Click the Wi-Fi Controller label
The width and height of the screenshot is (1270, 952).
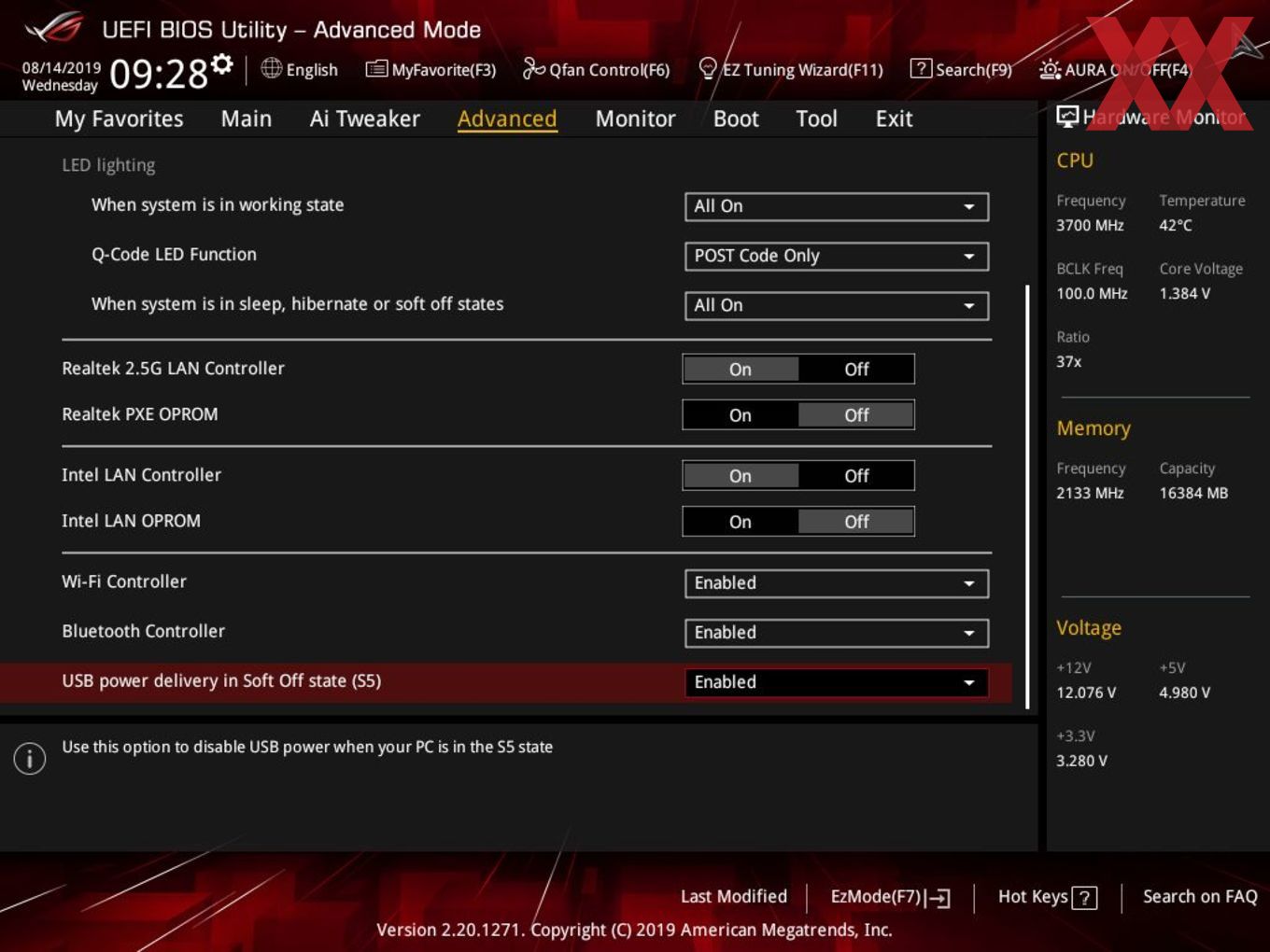click(124, 581)
